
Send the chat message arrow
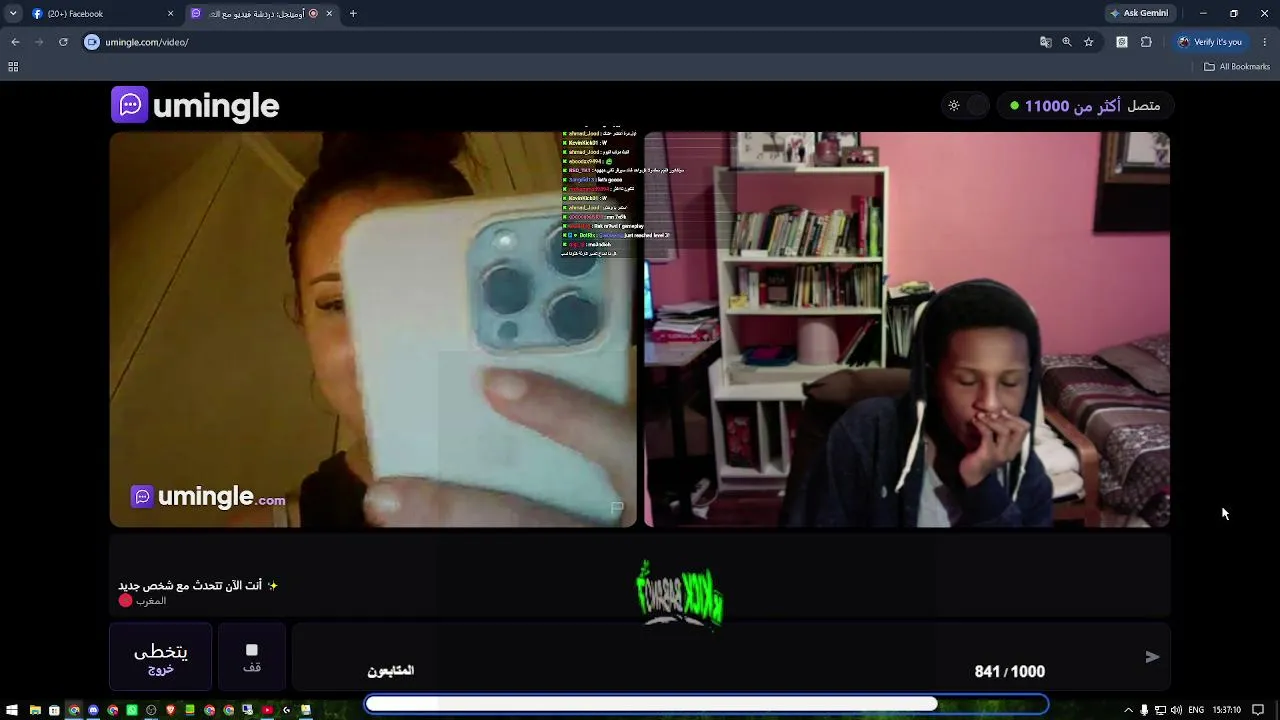coord(1152,657)
